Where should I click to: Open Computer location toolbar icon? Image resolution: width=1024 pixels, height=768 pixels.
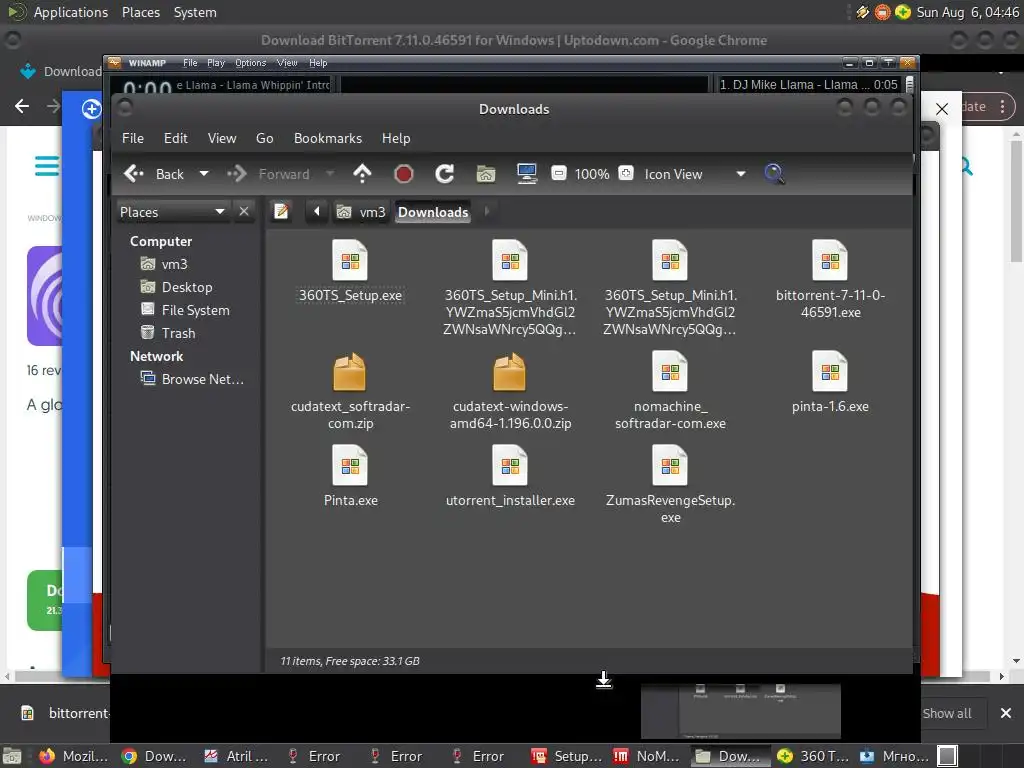526,174
